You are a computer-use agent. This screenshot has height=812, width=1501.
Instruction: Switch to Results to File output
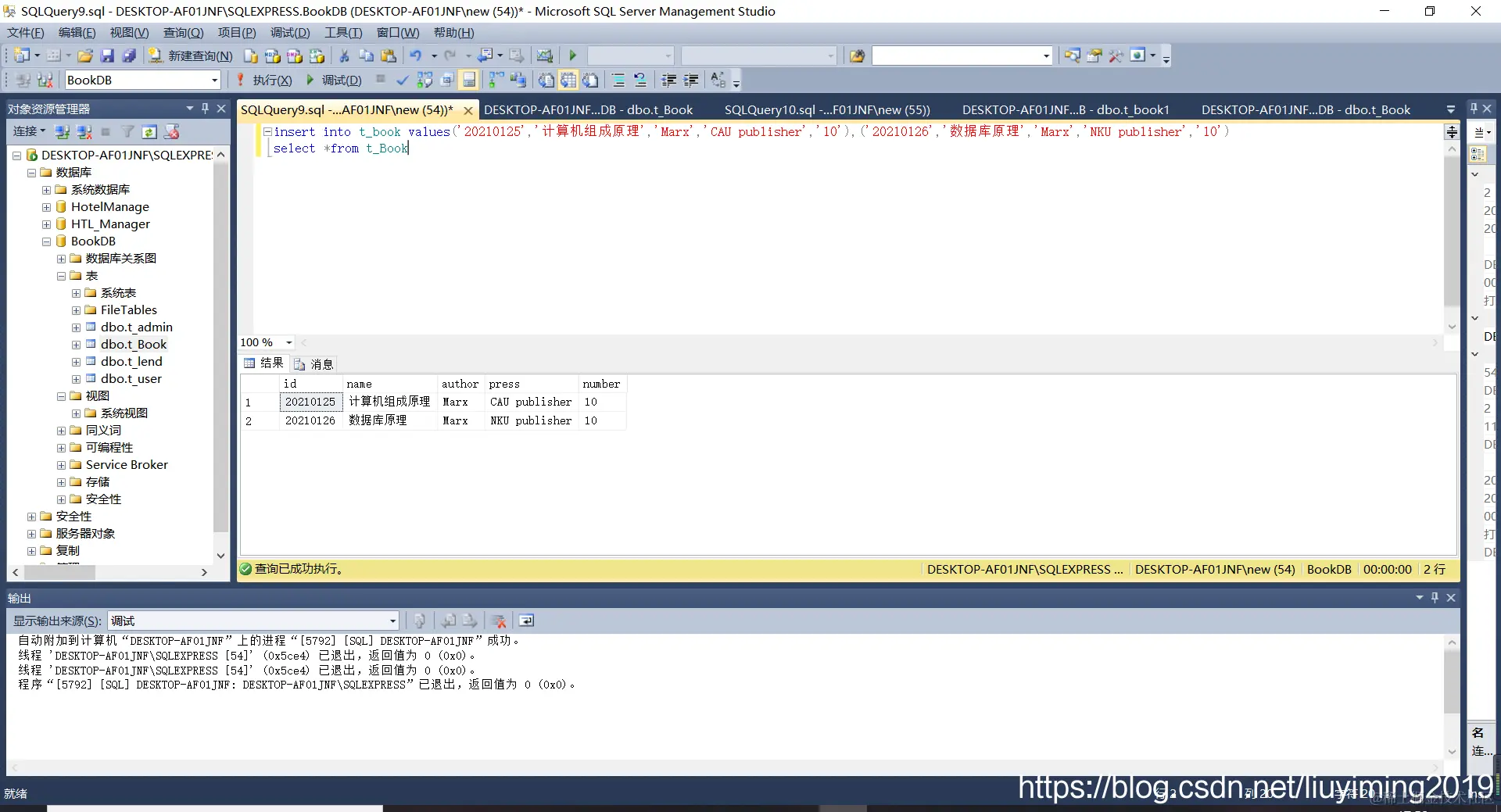(x=590, y=80)
